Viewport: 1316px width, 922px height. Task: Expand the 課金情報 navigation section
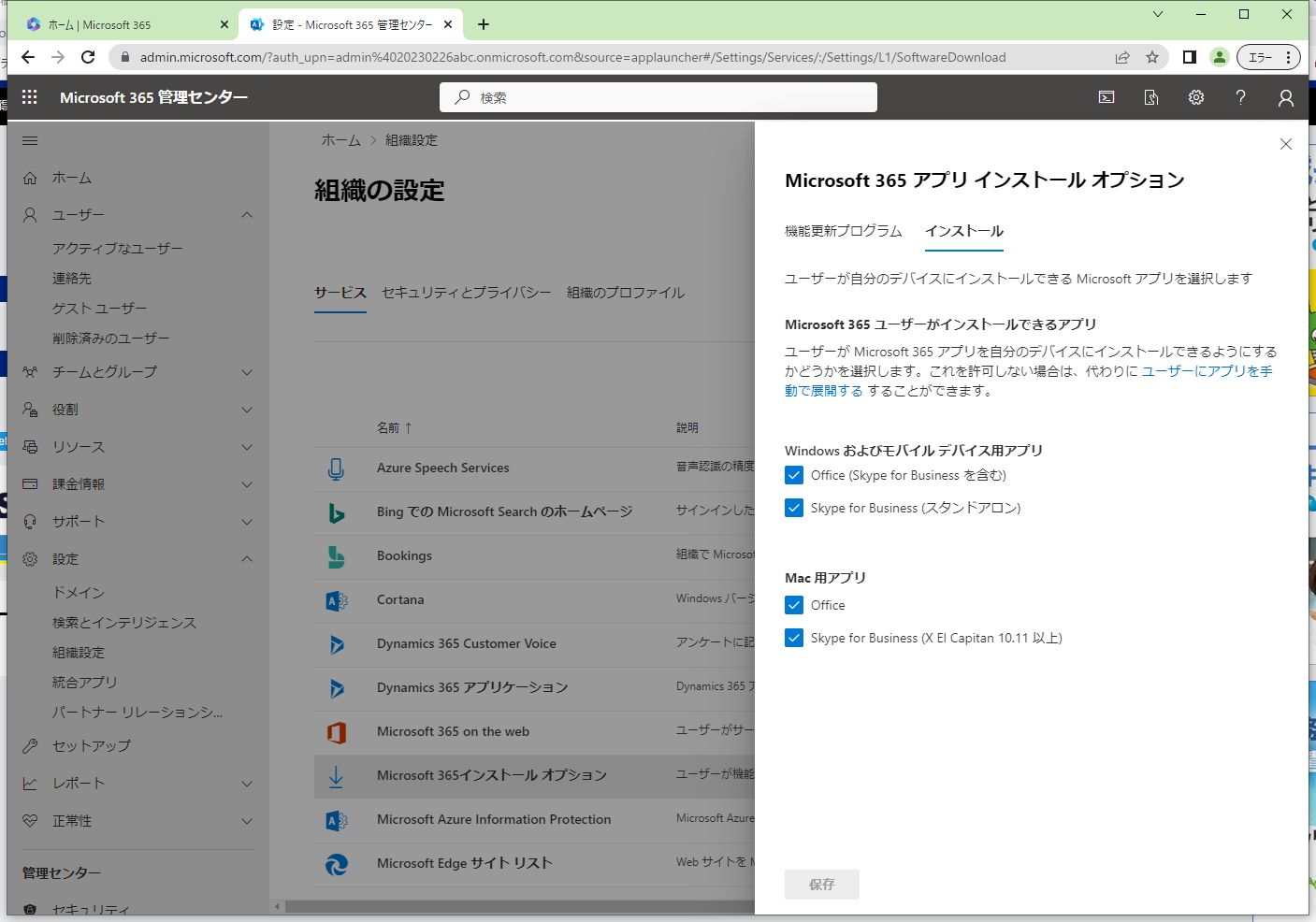(247, 484)
